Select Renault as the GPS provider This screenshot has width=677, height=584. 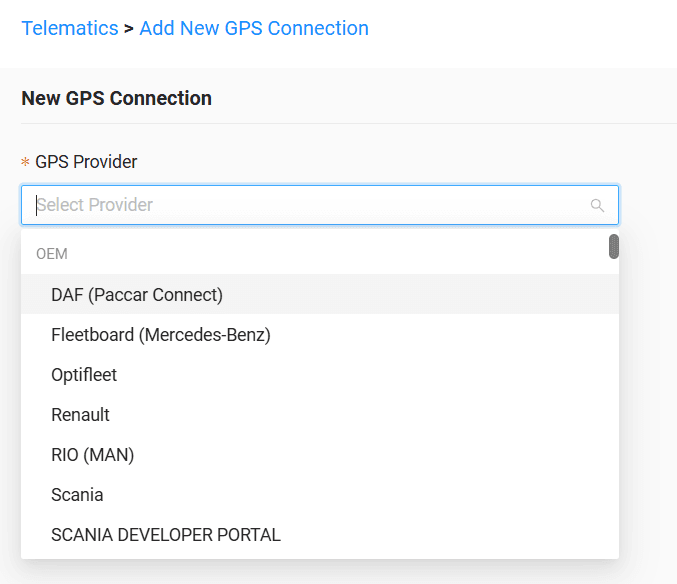coord(80,415)
